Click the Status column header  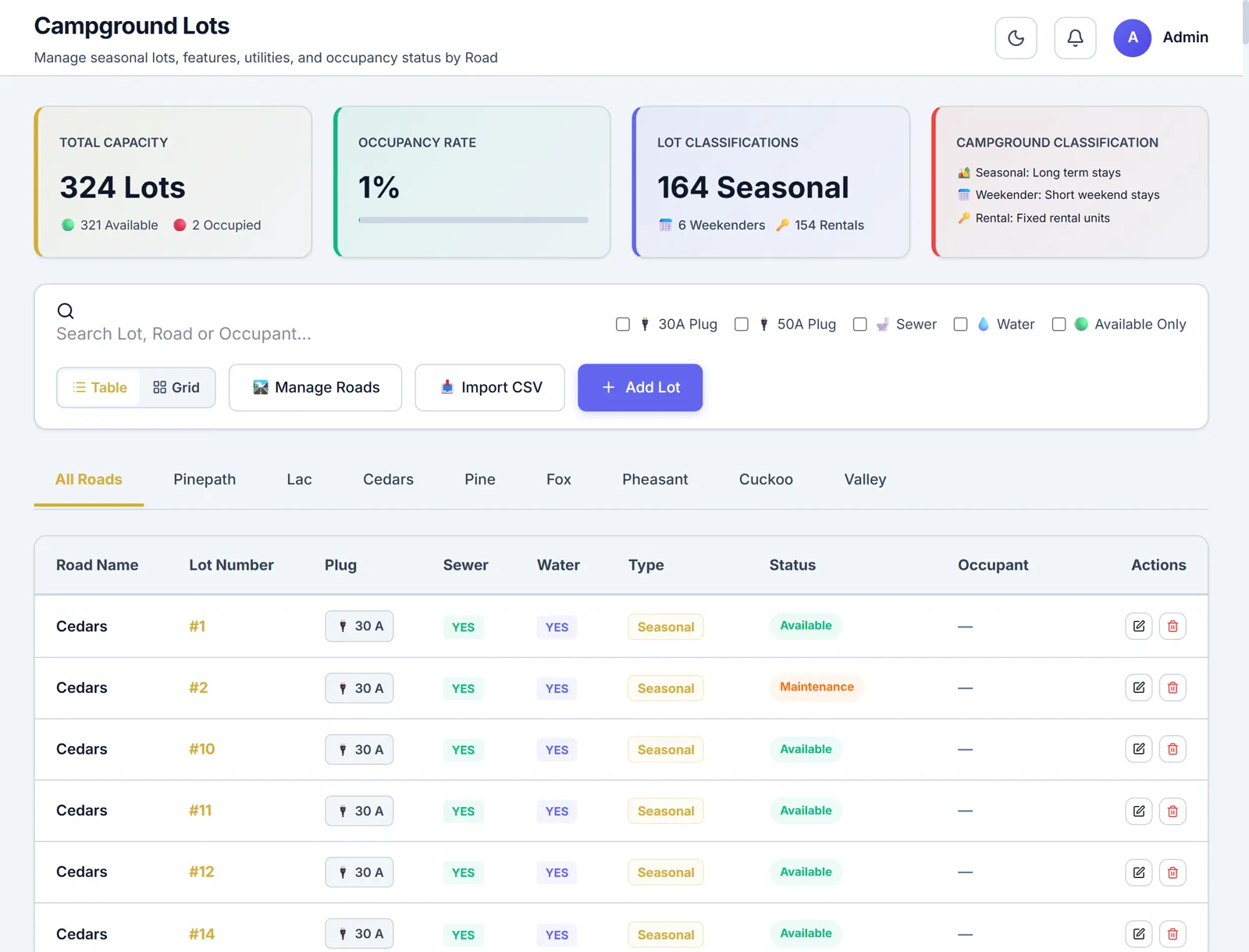(792, 565)
